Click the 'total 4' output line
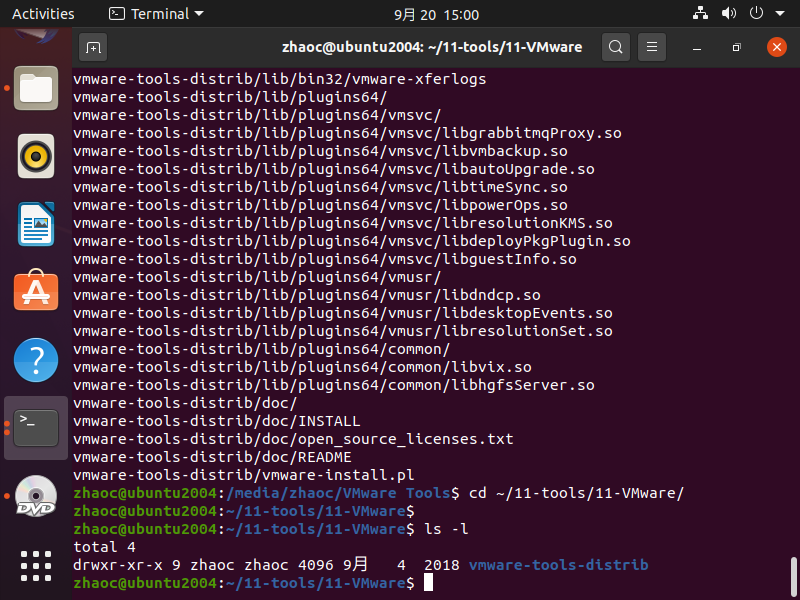The width and height of the screenshot is (800, 600). (105, 547)
